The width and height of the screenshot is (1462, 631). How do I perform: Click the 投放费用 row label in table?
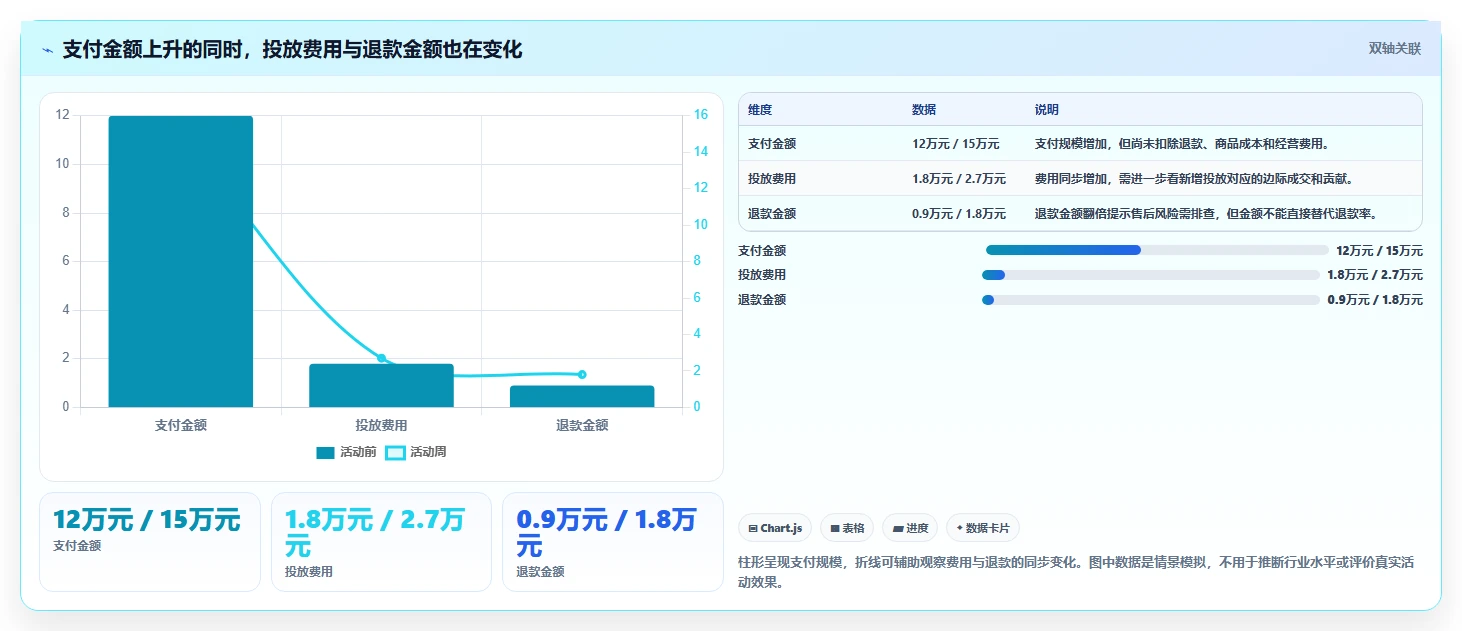coord(772,179)
